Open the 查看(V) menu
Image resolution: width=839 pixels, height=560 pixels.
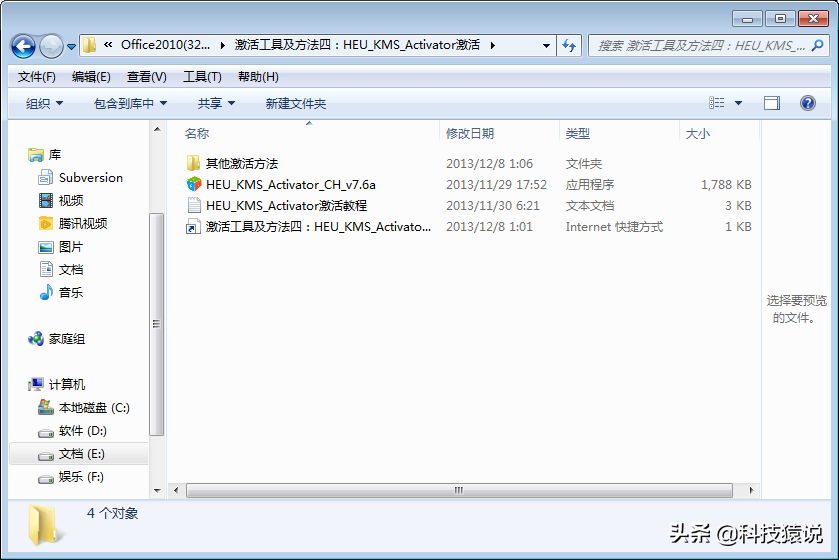pyautogui.click(x=147, y=77)
